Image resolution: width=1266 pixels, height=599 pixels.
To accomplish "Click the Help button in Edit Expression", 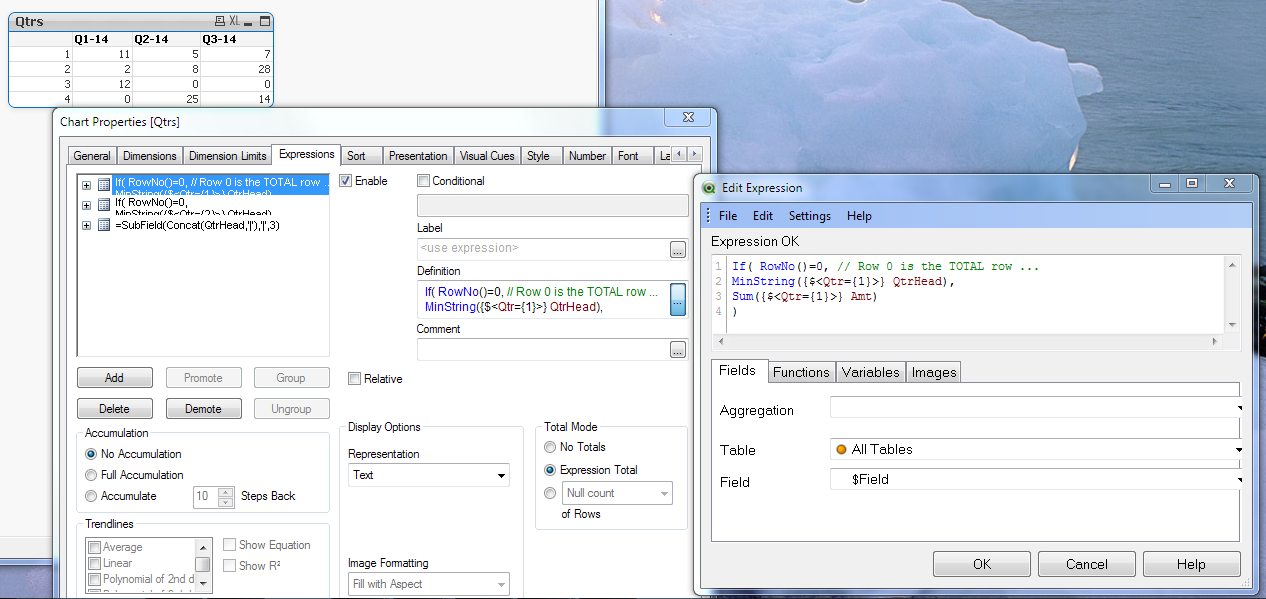I will pyautogui.click(x=1191, y=564).
